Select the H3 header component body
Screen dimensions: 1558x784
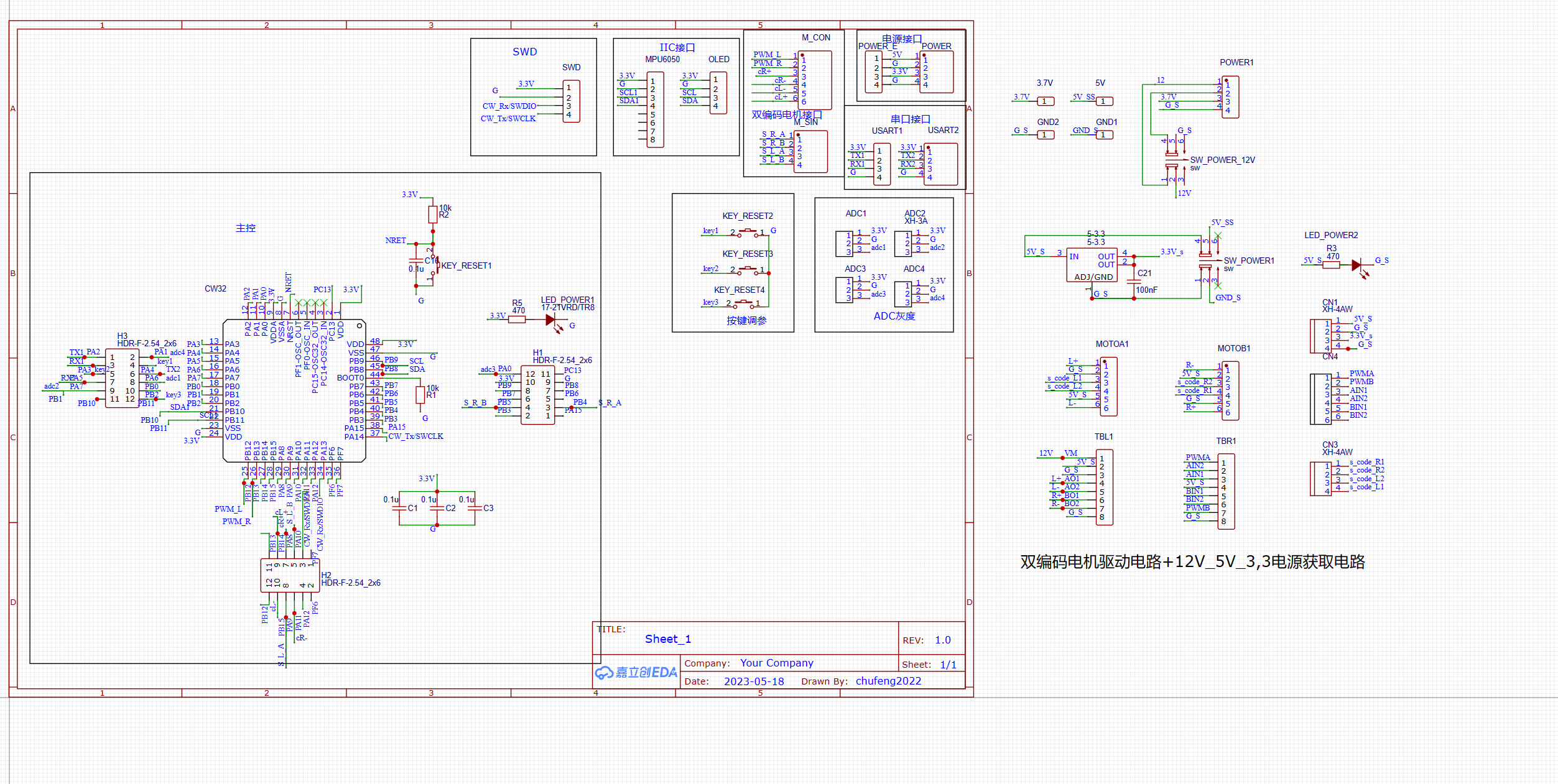coord(122,378)
